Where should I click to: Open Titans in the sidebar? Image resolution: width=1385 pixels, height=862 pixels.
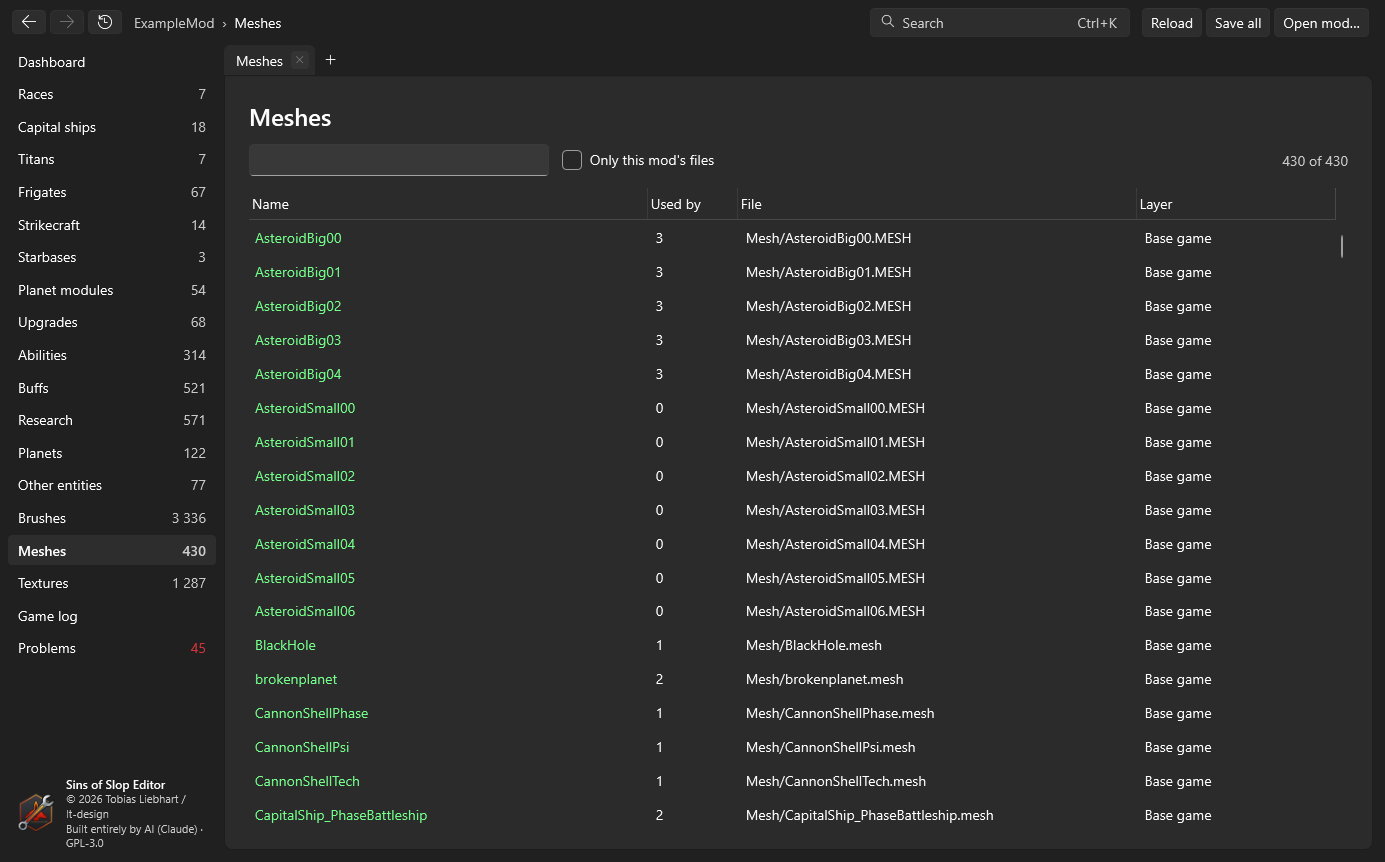(111, 159)
